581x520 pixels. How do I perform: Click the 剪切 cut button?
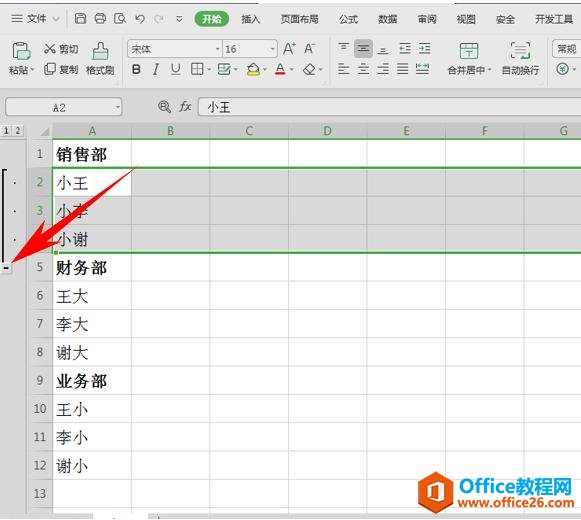pos(61,49)
